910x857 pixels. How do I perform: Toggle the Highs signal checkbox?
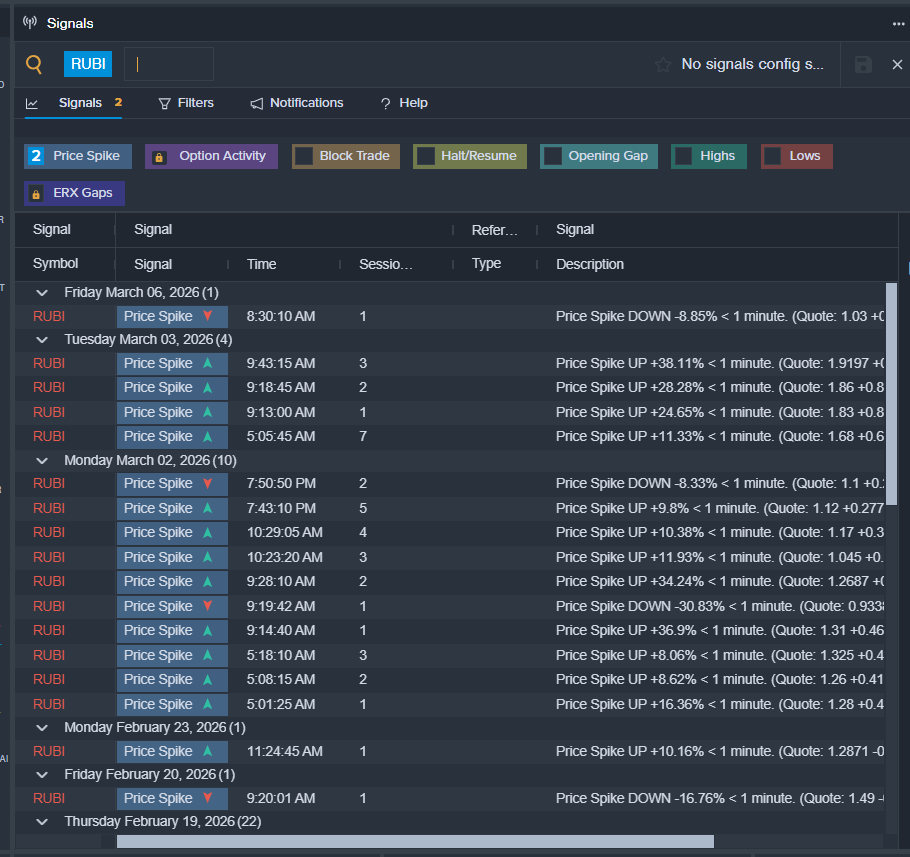(684, 156)
